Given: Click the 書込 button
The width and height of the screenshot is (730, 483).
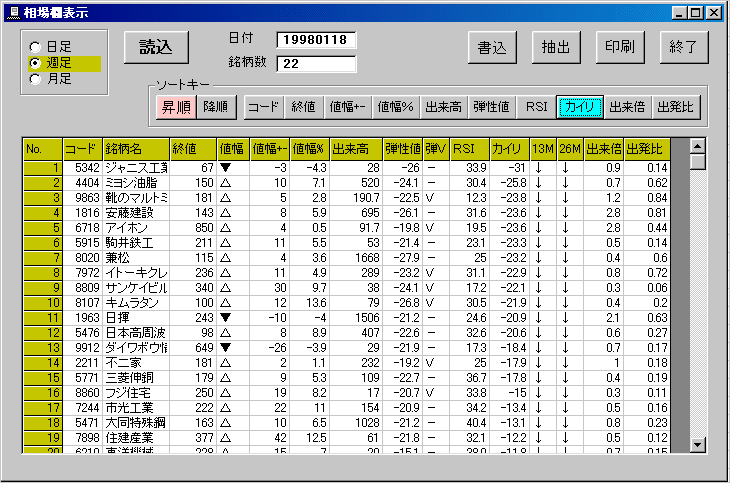Looking at the screenshot, I should pyautogui.click(x=492, y=47).
